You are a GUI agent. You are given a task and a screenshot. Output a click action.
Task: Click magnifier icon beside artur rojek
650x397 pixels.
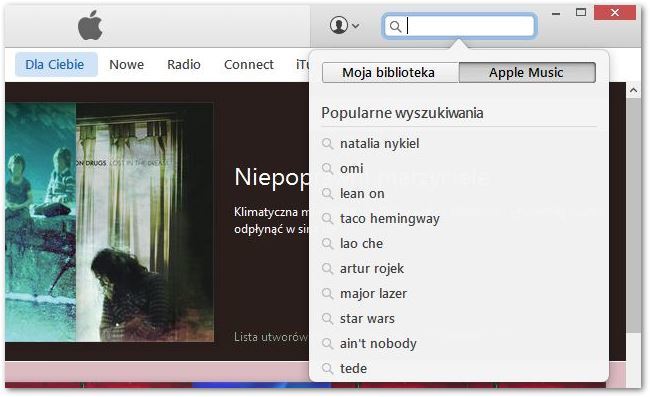327,269
